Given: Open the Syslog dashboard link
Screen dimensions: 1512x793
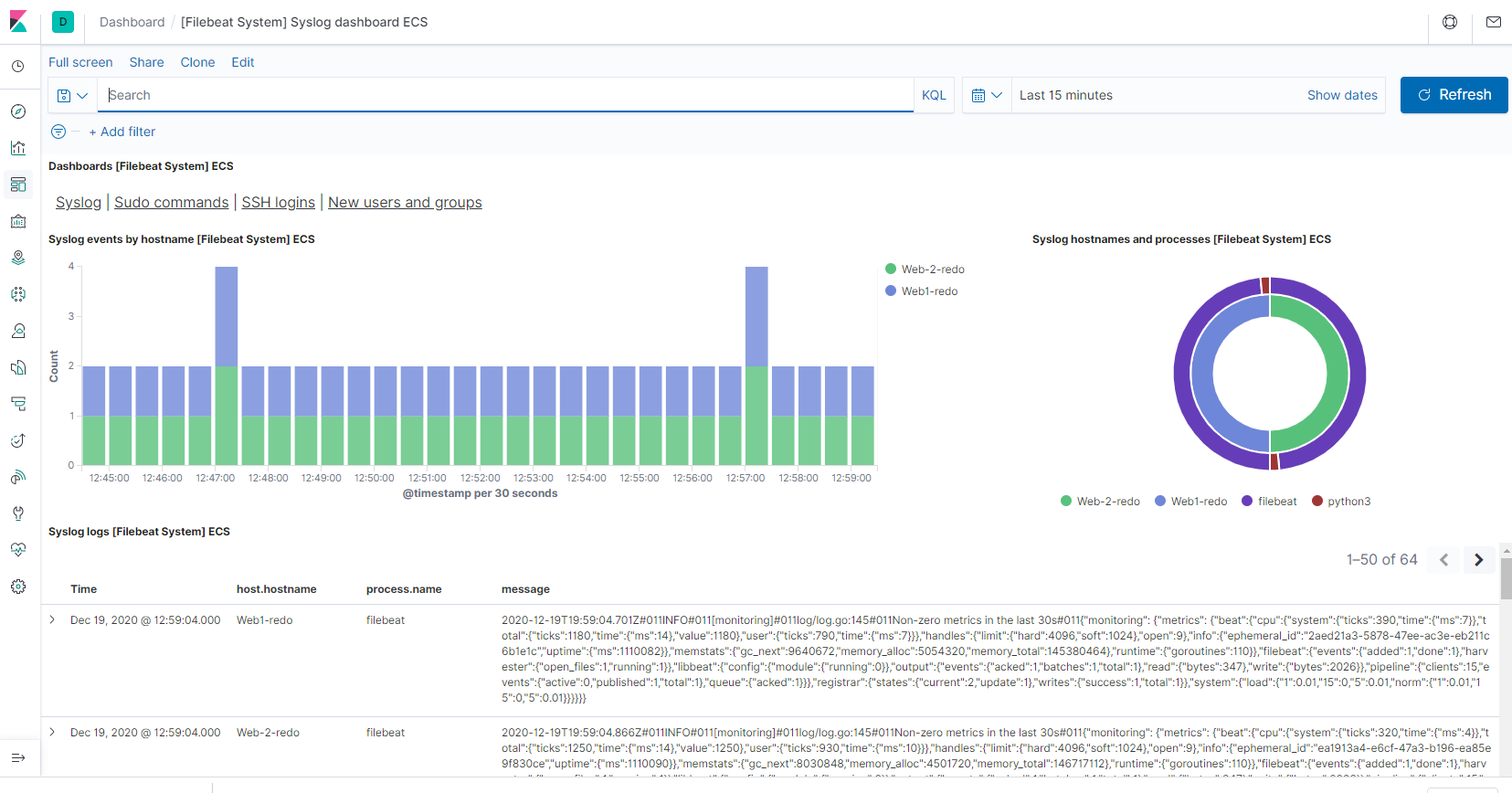Looking at the screenshot, I should coord(79,203).
